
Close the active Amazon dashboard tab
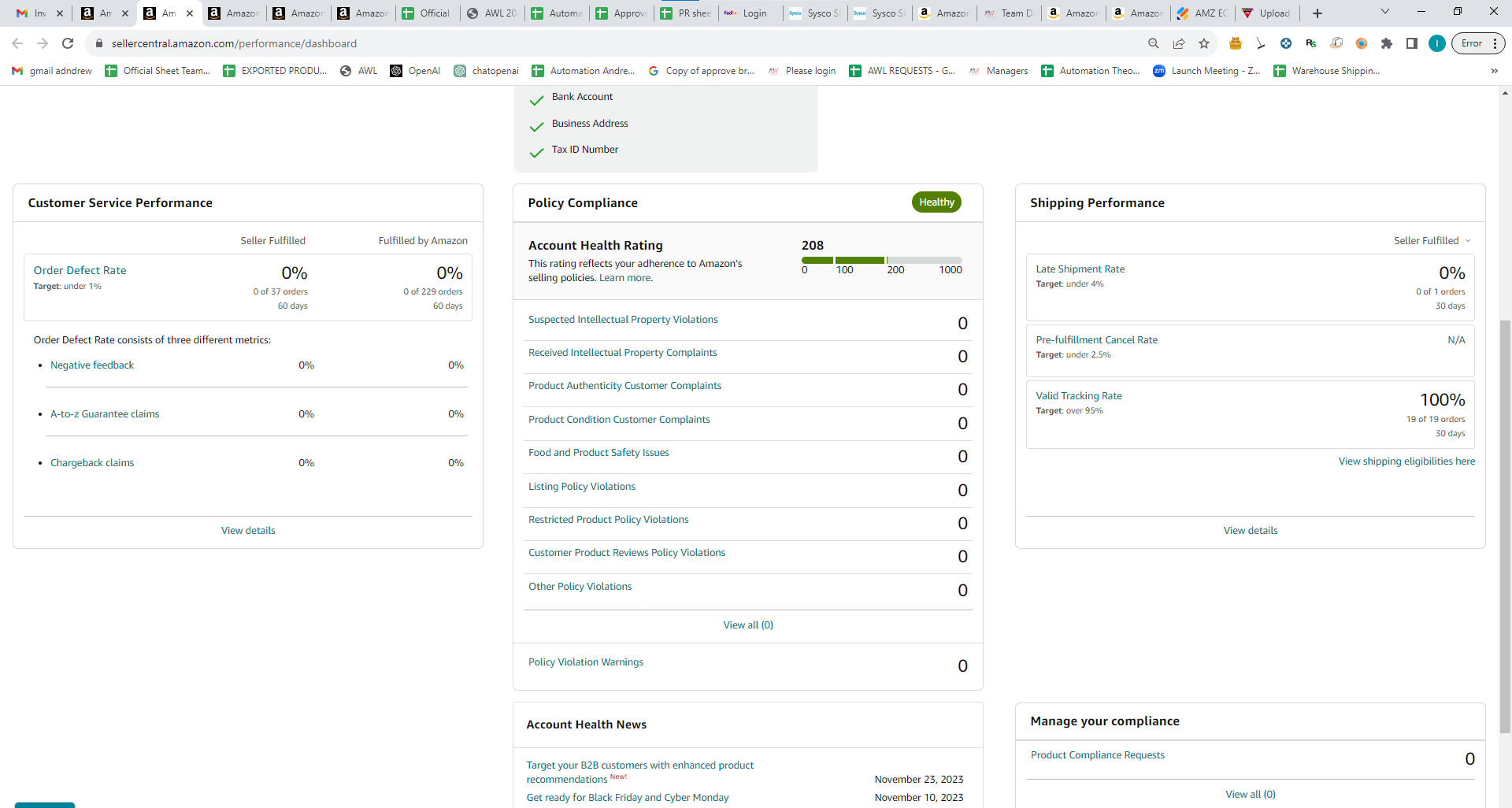tap(190, 13)
